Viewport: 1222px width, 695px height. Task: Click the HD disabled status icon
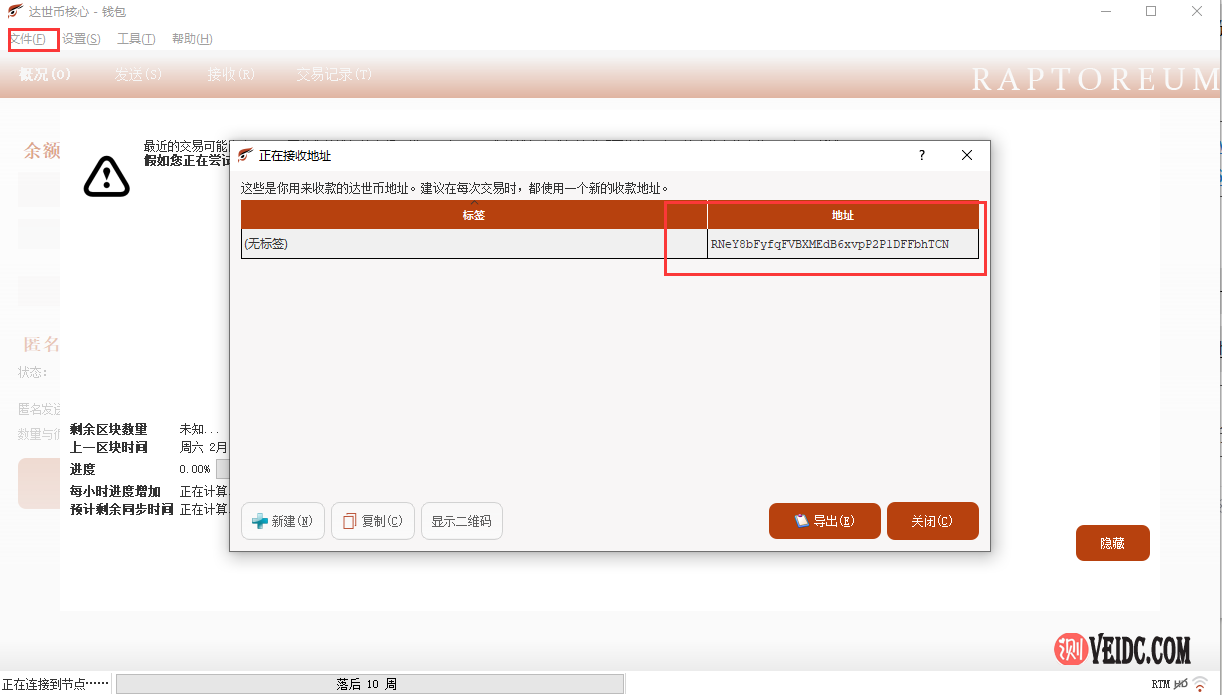(x=1181, y=684)
